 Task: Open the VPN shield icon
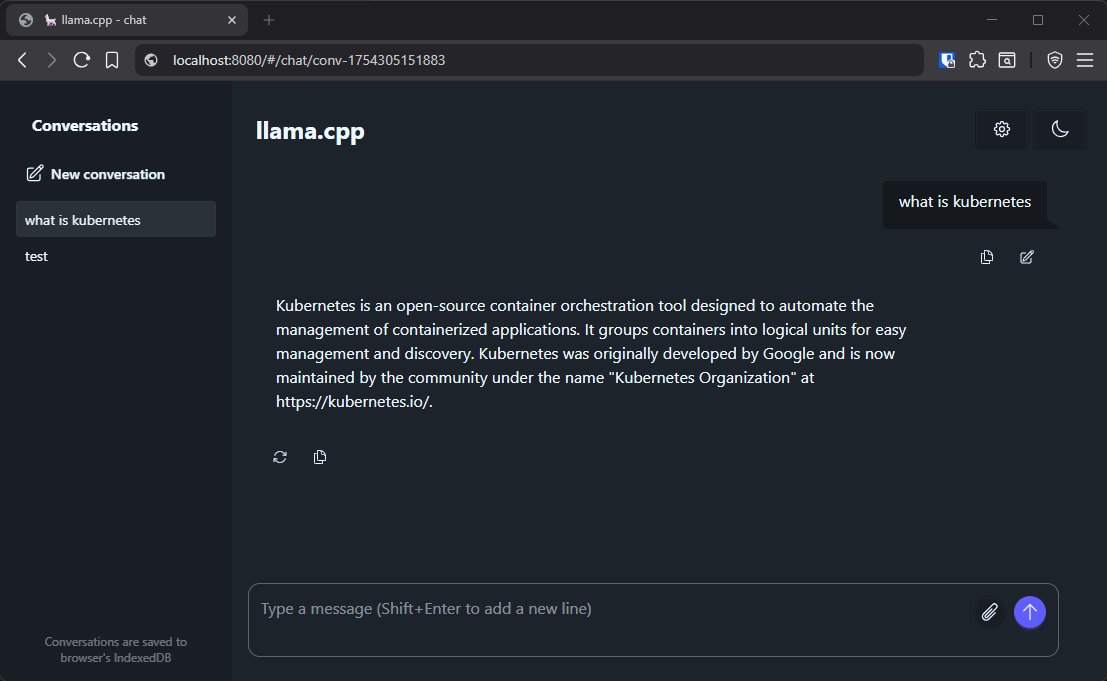point(1054,60)
